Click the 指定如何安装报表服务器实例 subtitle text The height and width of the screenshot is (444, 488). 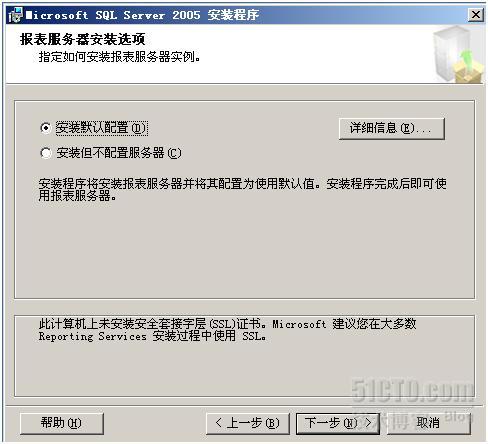pos(119,57)
